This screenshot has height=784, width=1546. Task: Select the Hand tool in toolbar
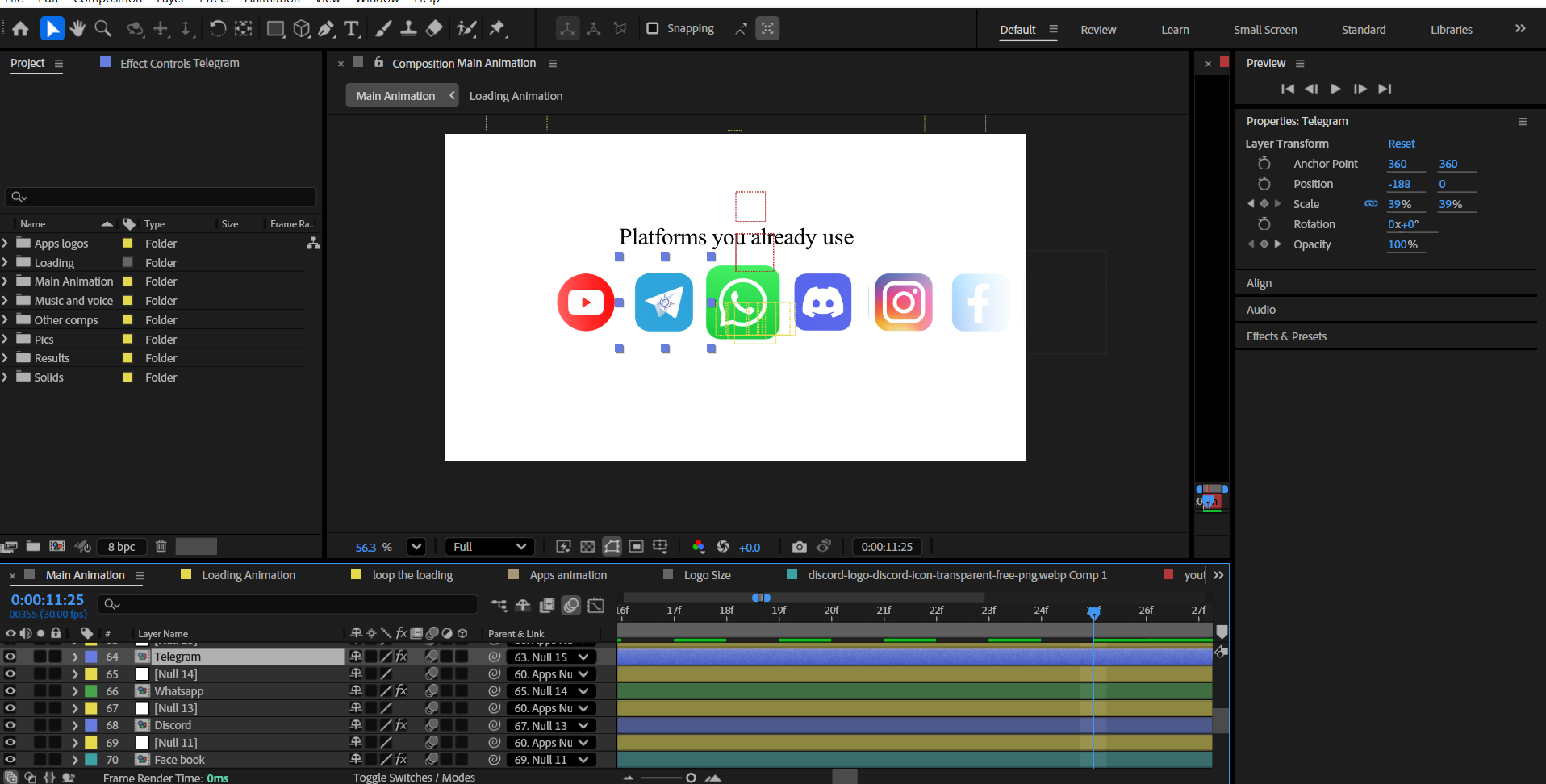click(77, 29)
